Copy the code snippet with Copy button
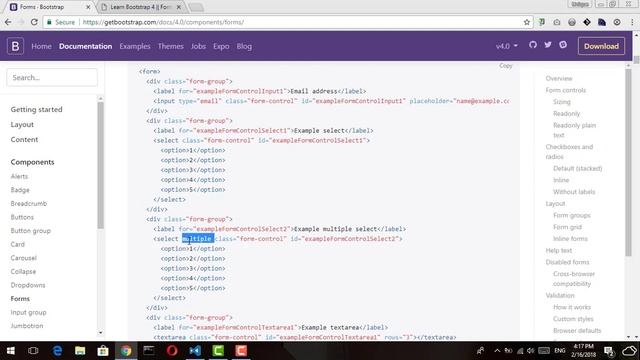Viewport: 640px width, 360px height. 506,66
